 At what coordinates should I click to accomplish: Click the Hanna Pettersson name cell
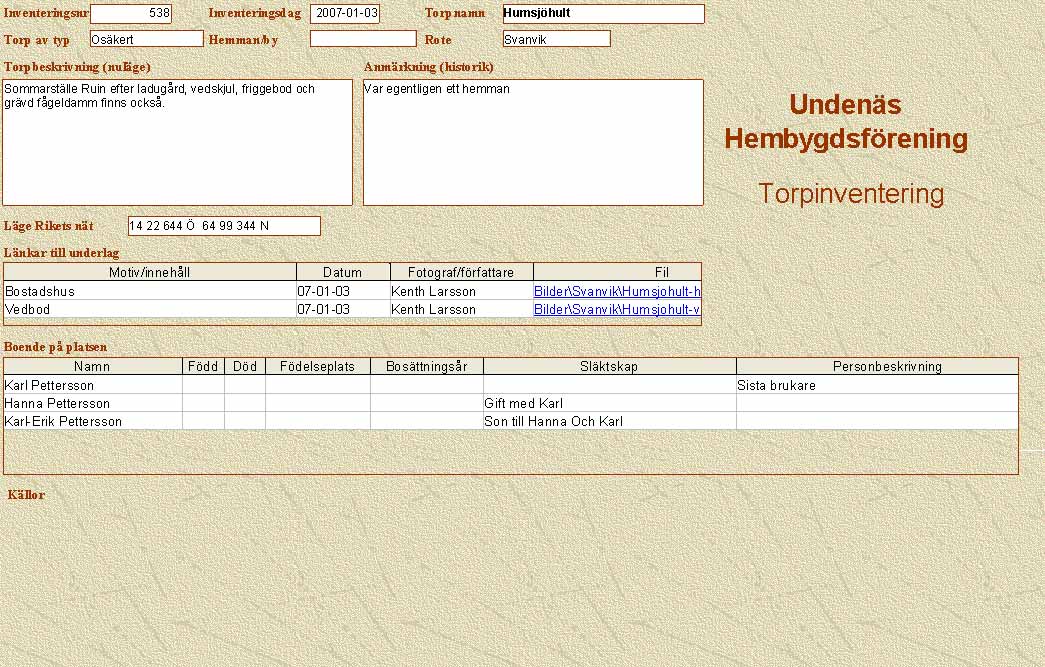93,403
